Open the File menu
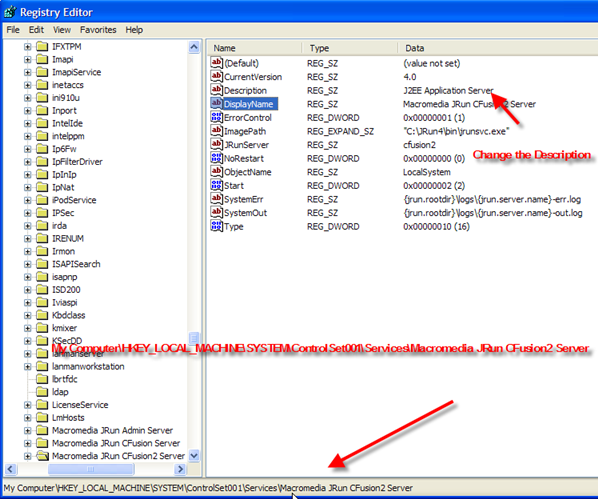Screen dimensions: 598x499 (13, 30)
